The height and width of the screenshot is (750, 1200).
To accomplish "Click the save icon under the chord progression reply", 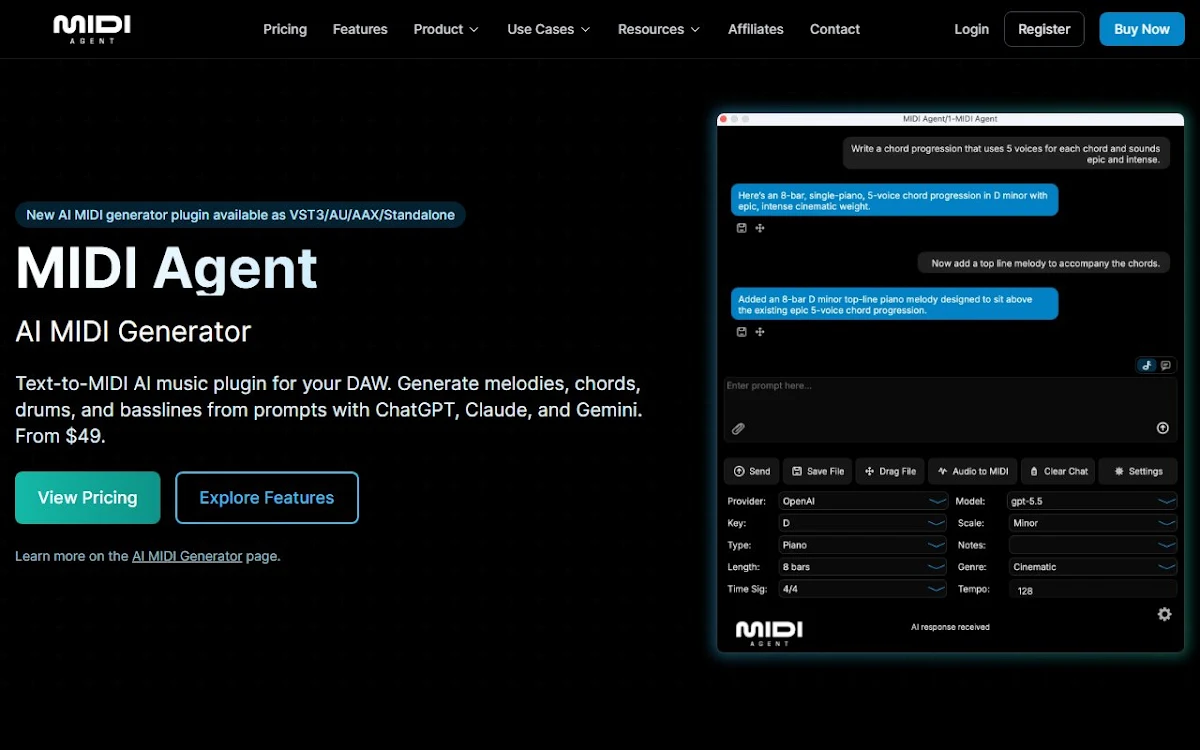I will [x=741, y=228].
